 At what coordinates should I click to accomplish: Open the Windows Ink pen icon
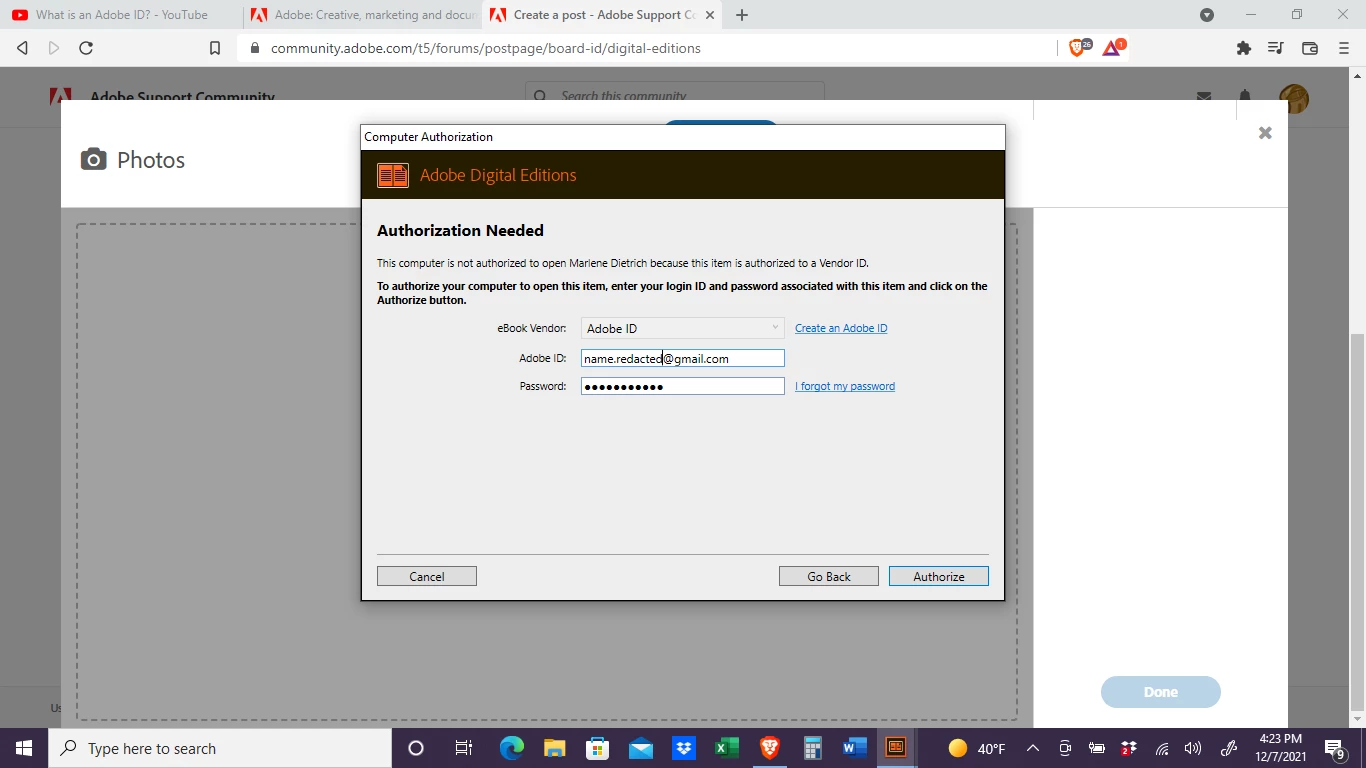1229,748
